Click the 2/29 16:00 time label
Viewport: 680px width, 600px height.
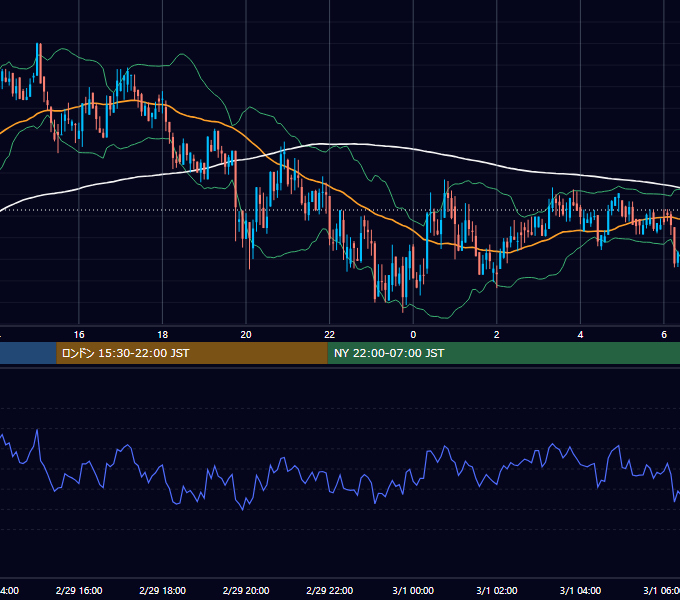pos(79,590)
